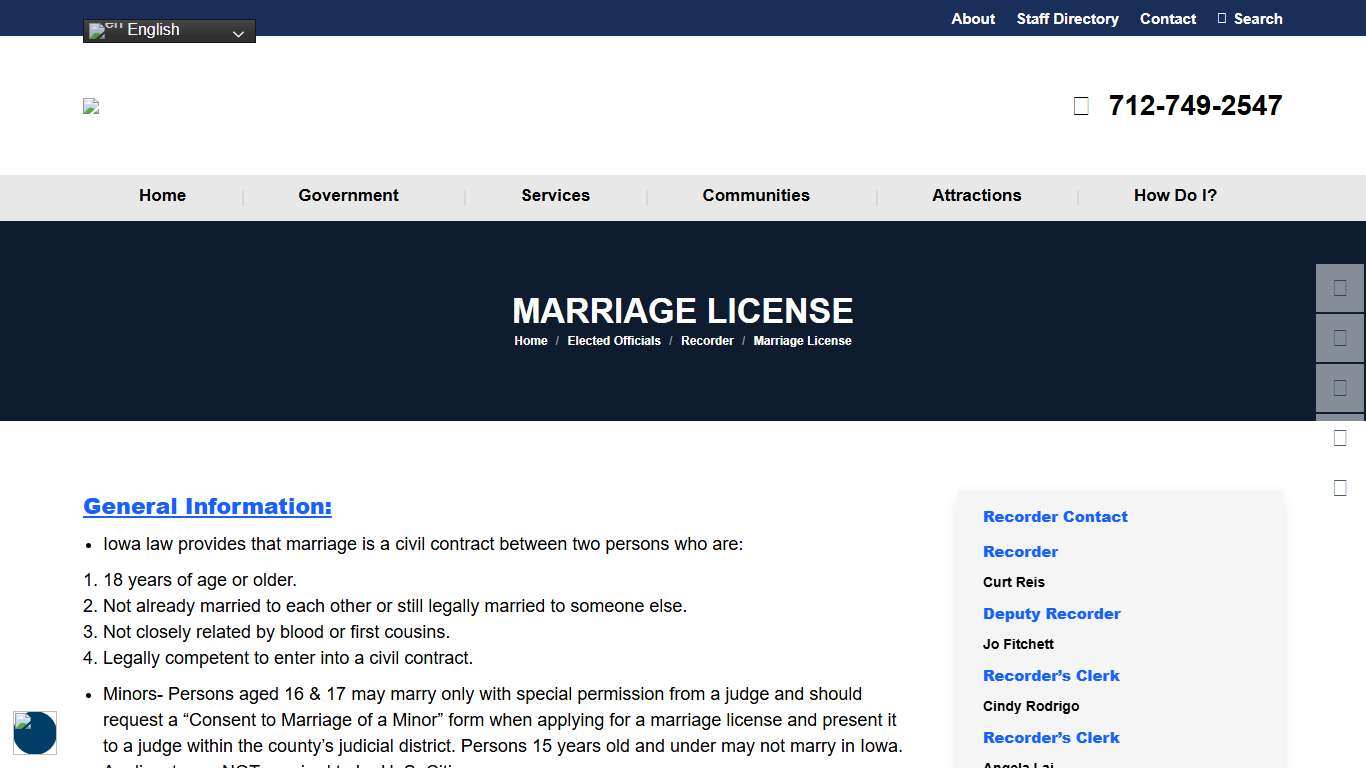
Task: Click the lower white square toggle on right edge
Action: [1340, 487]
